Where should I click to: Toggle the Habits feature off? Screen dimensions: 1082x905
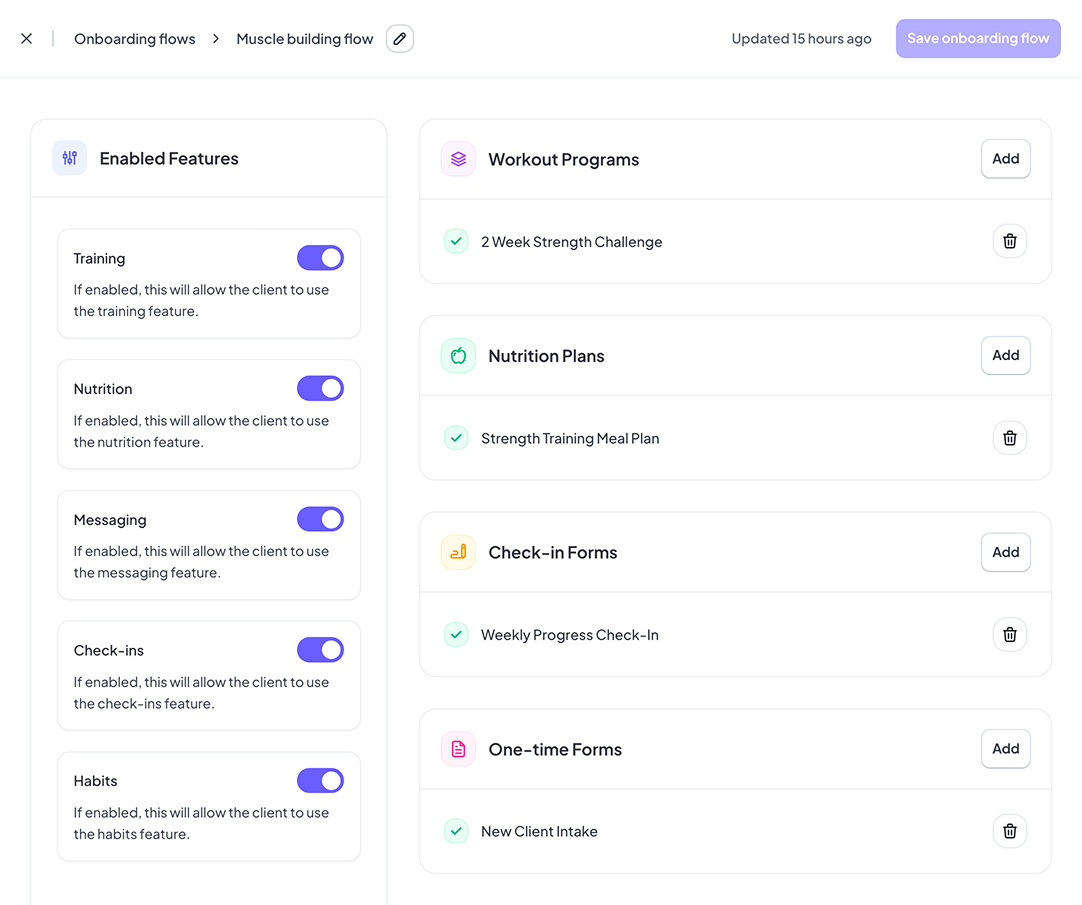coord(320,781)
